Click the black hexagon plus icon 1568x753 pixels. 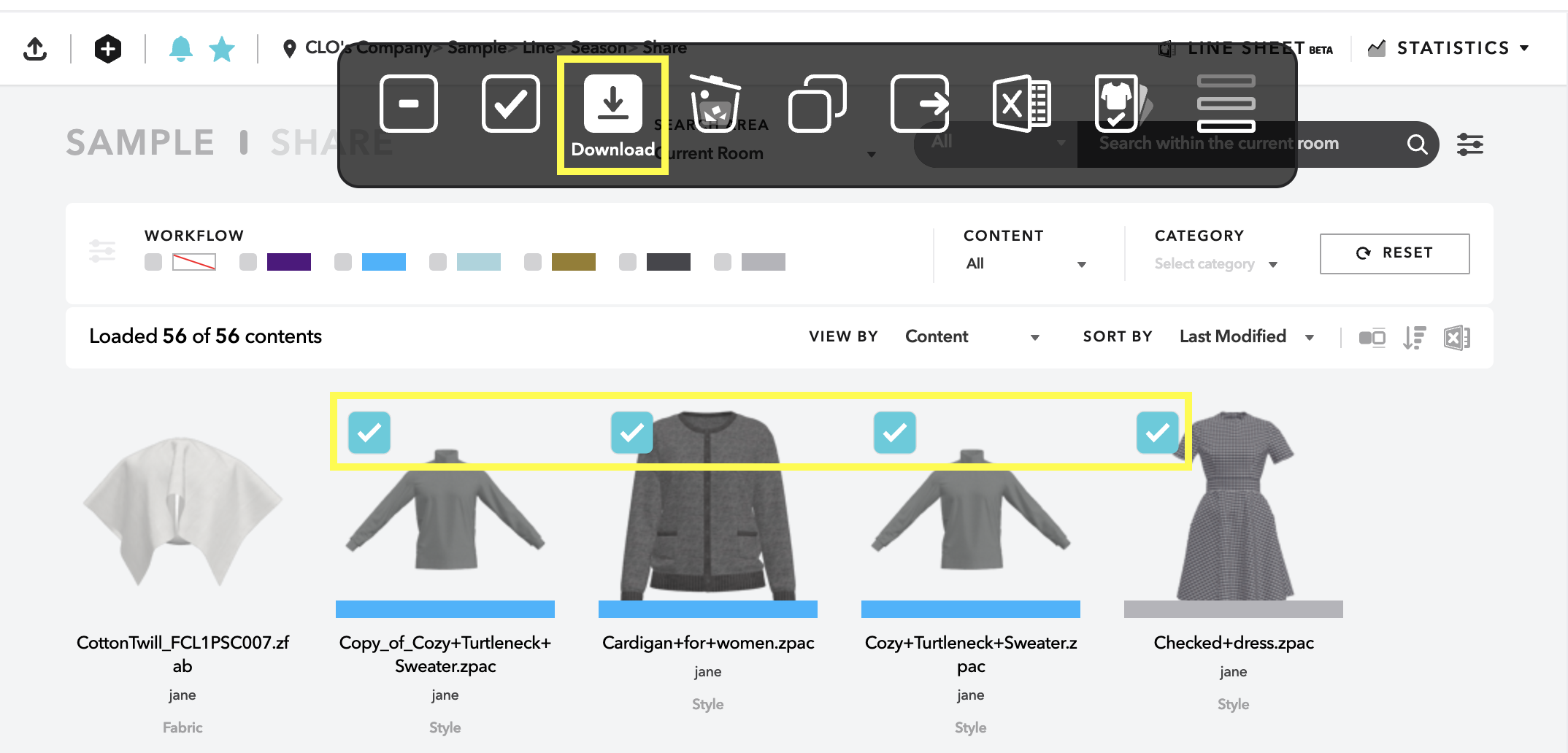coord(108,49)
